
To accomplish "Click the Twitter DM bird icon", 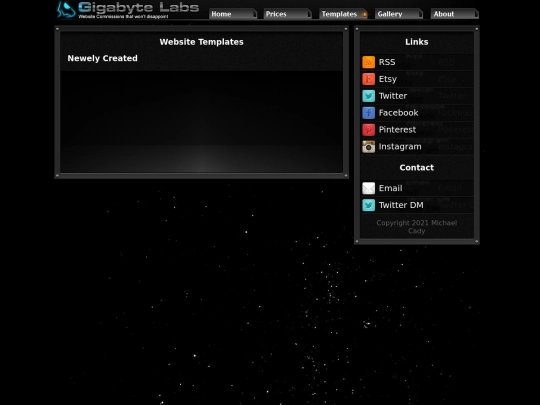I will tap(368, 205).
